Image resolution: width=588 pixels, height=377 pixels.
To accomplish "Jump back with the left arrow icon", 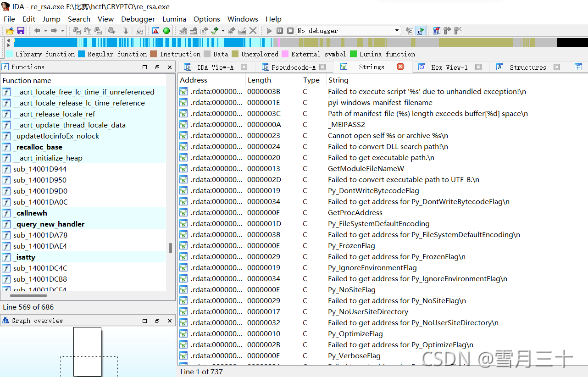I will click(x=37, y=31).
